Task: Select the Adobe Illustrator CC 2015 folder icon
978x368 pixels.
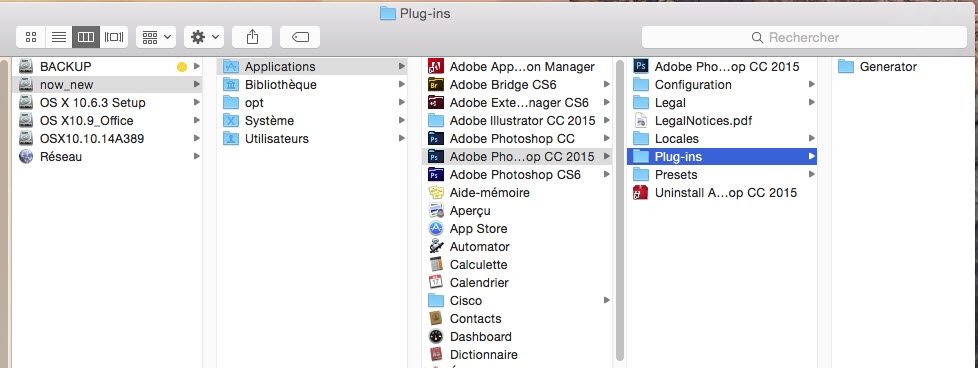Action: [436, 120]
